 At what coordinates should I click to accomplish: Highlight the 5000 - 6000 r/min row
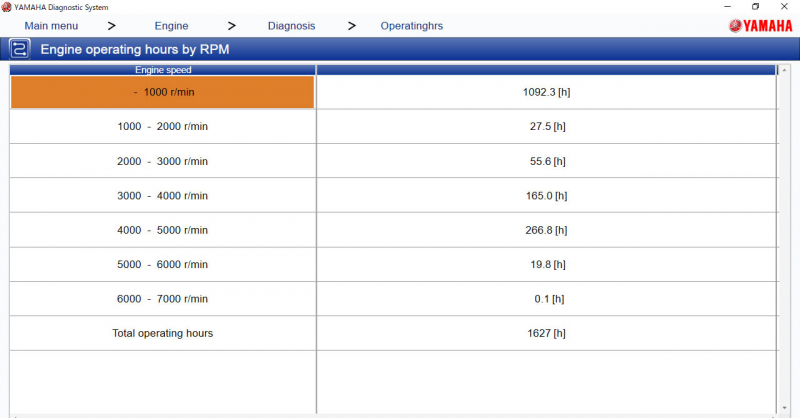[x=163, y=264]
